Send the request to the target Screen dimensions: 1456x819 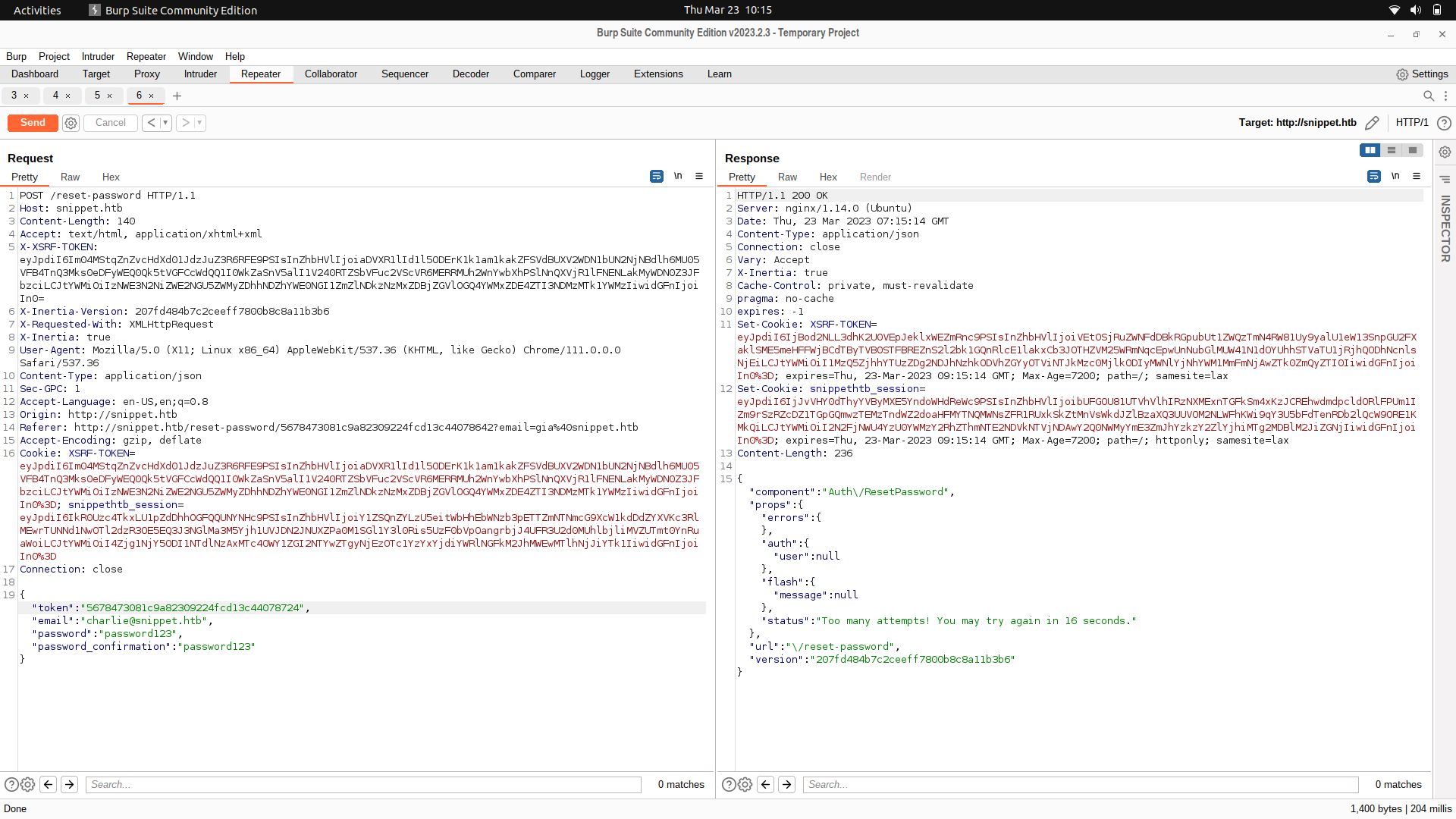point(32,123)
